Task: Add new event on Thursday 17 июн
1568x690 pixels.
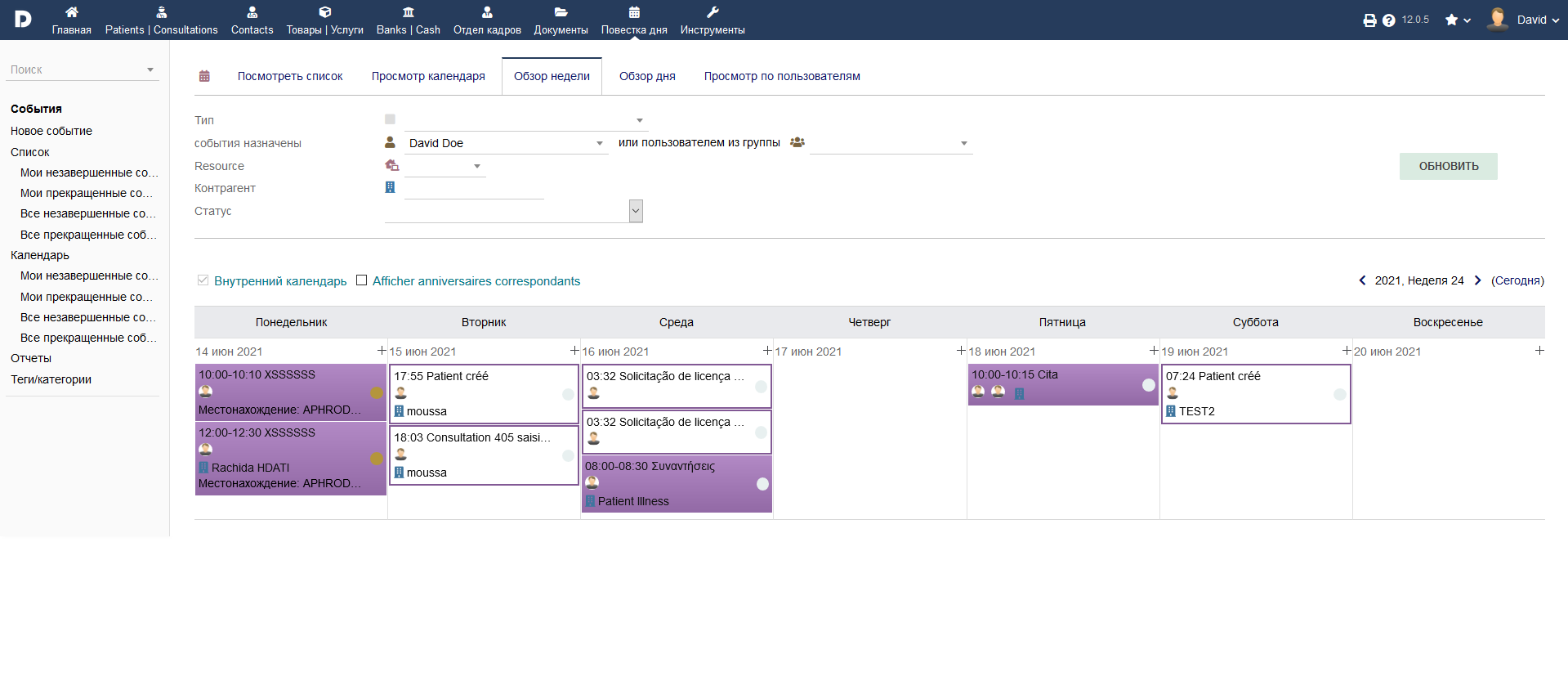Action: coord(961,351)
